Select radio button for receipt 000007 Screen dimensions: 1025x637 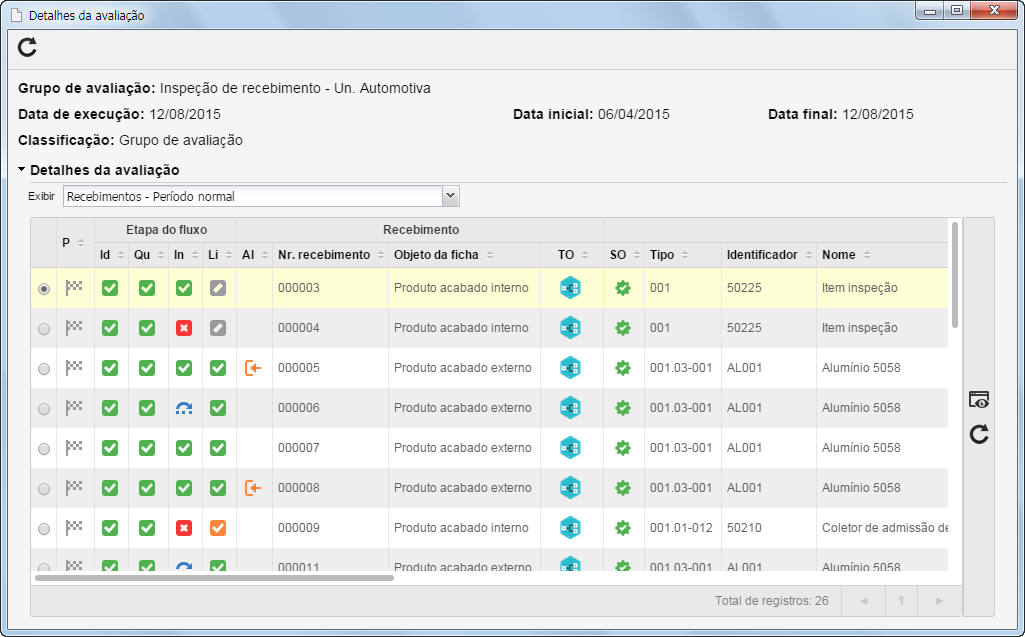[x=44, y=449]
